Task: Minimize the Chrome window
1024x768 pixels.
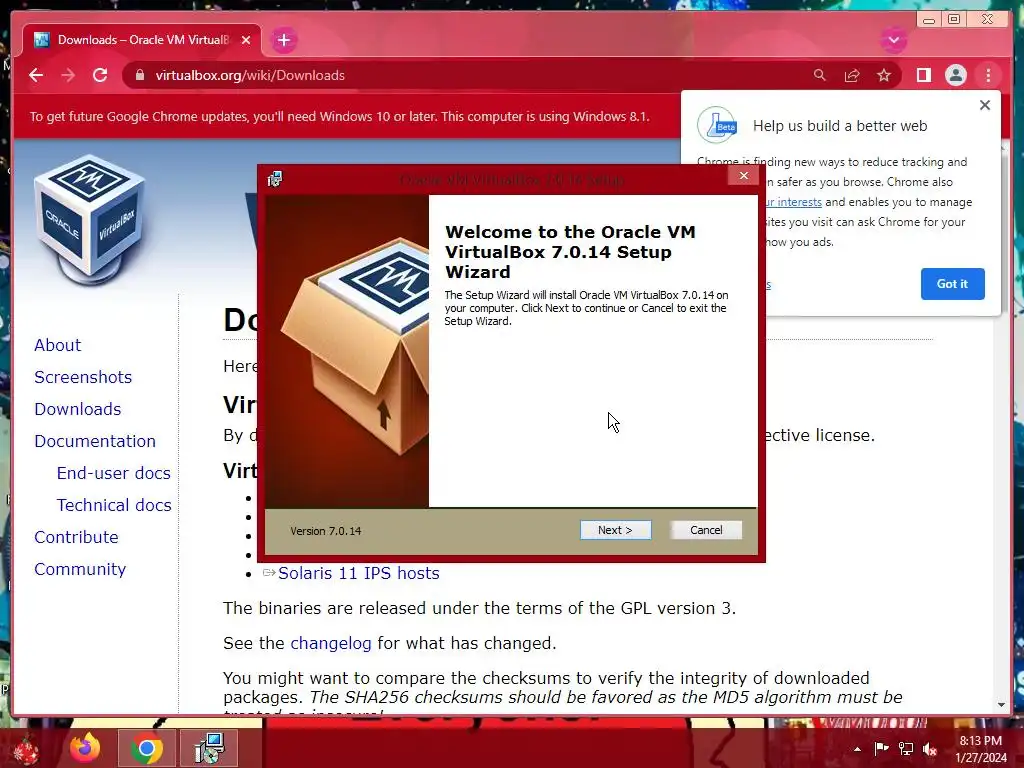Action: [928, 20]
